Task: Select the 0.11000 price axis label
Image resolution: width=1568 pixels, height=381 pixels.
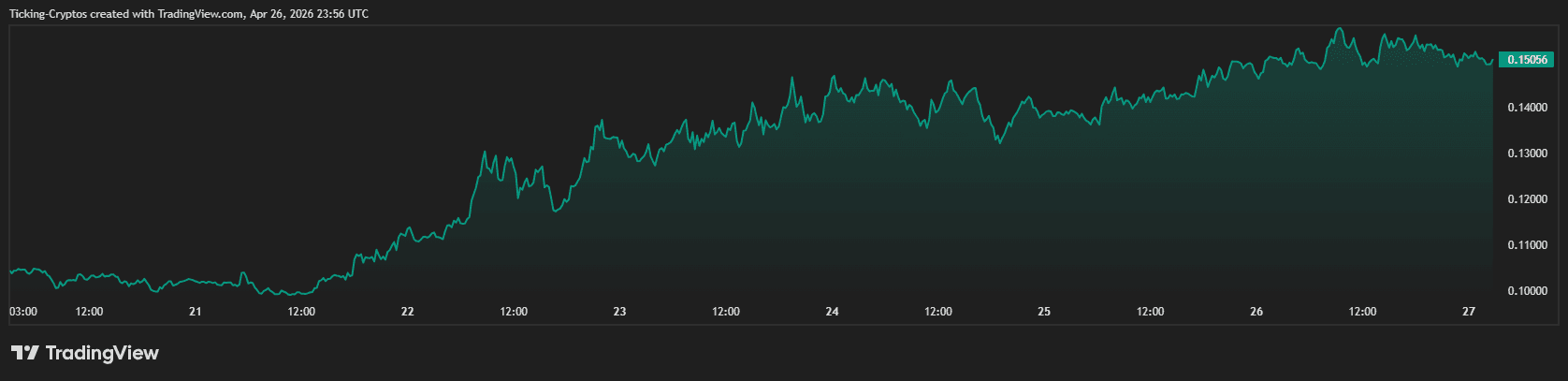Action: pyautogui.click(x=1527, y=245)
